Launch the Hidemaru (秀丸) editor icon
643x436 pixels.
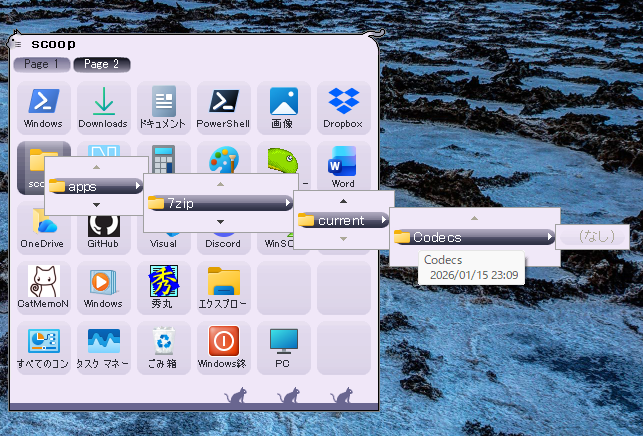(x=163, y=287)
